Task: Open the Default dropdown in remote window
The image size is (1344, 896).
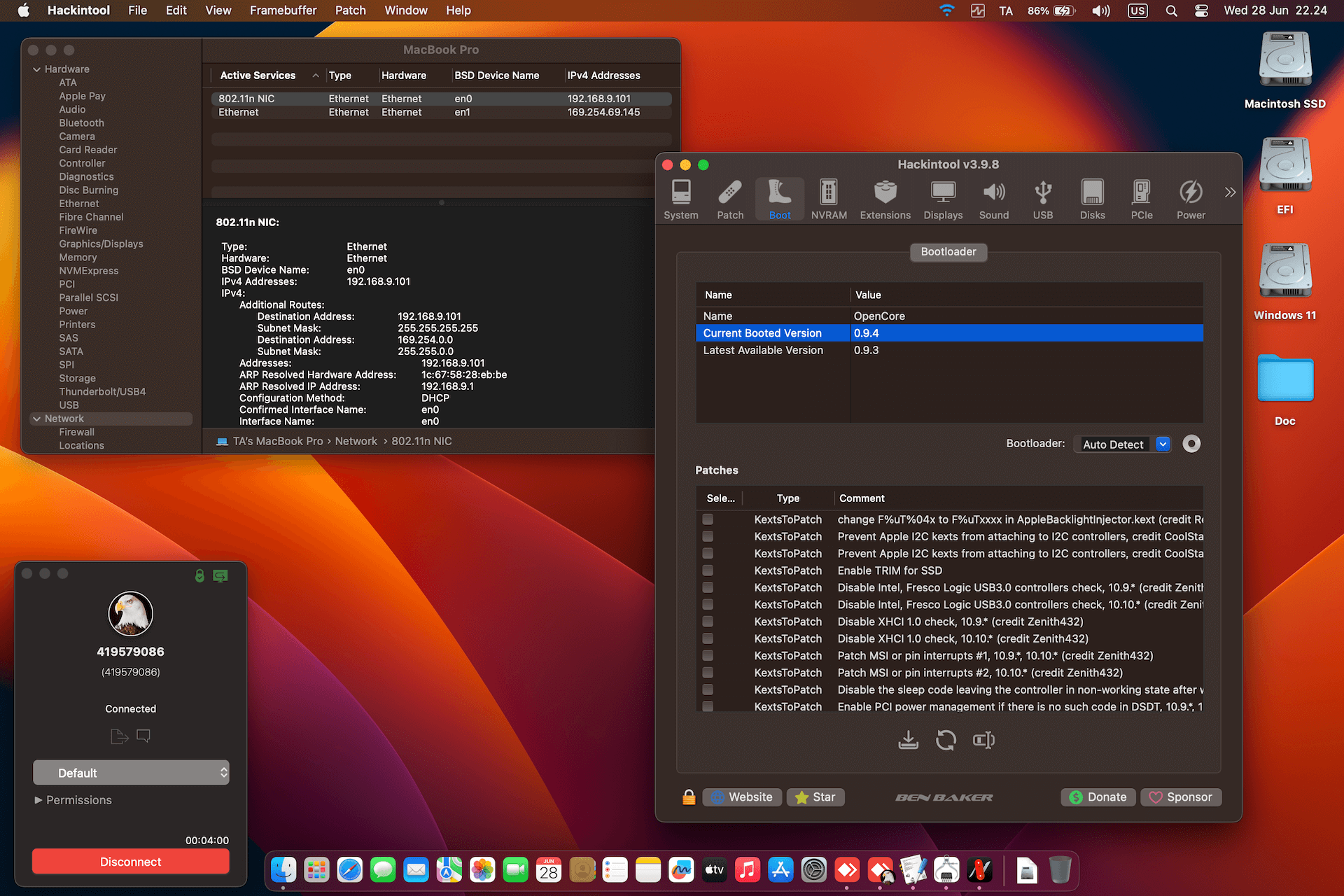Action: 131,773
